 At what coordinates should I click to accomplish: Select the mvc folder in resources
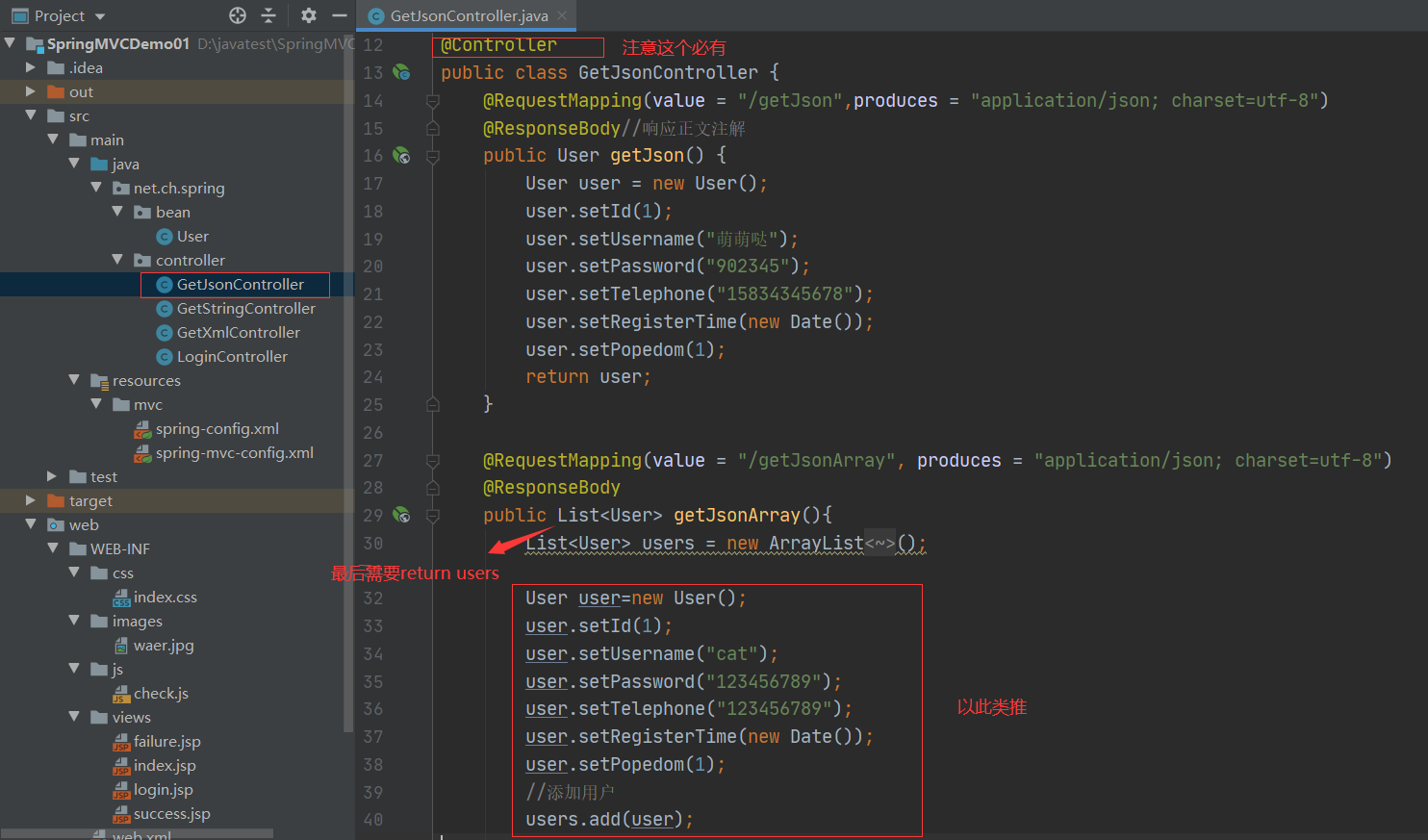tap(147, 405)
